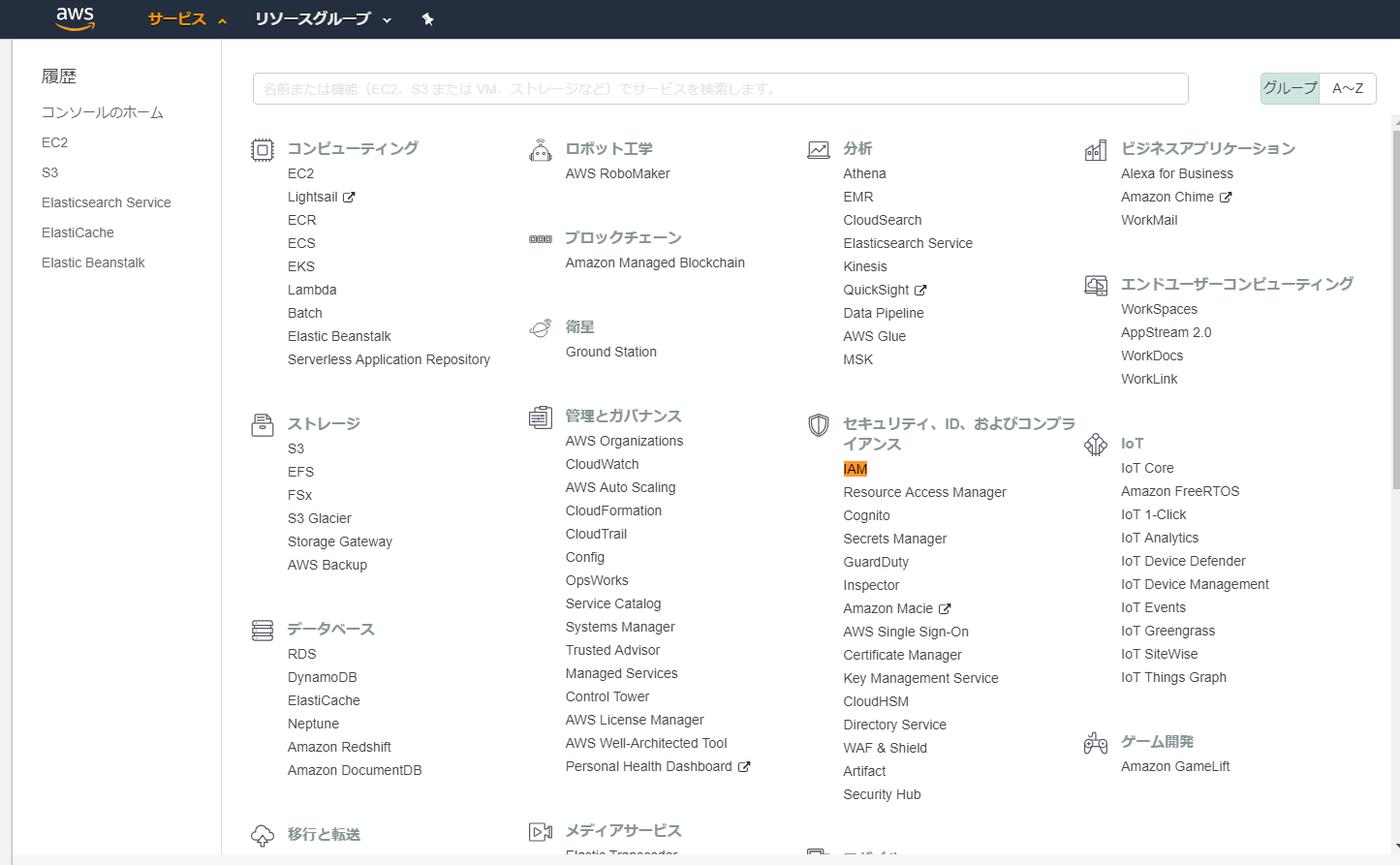Image resolution: width=1400 pixels, height=865 pixels.
Task: Switch to the グループ view toggle
Action: click(x=1290, y=88)
